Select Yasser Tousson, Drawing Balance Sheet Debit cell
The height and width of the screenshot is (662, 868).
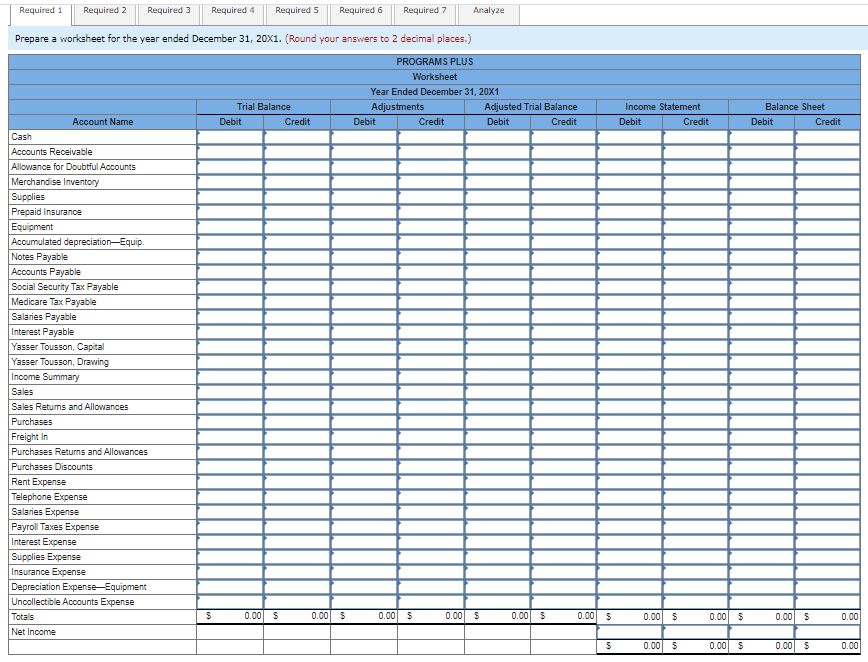pos(762,361)
